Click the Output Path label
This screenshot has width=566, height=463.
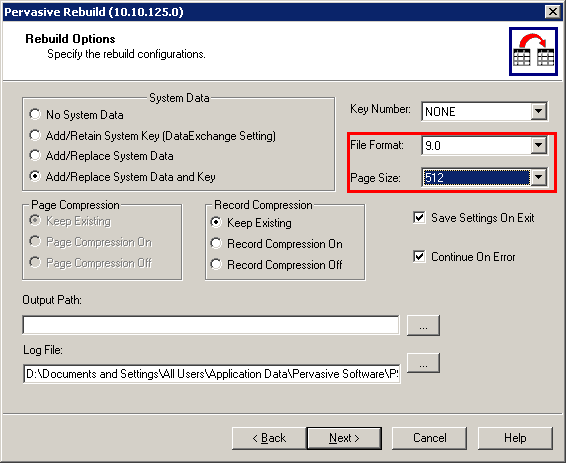(x=52, y=300)
